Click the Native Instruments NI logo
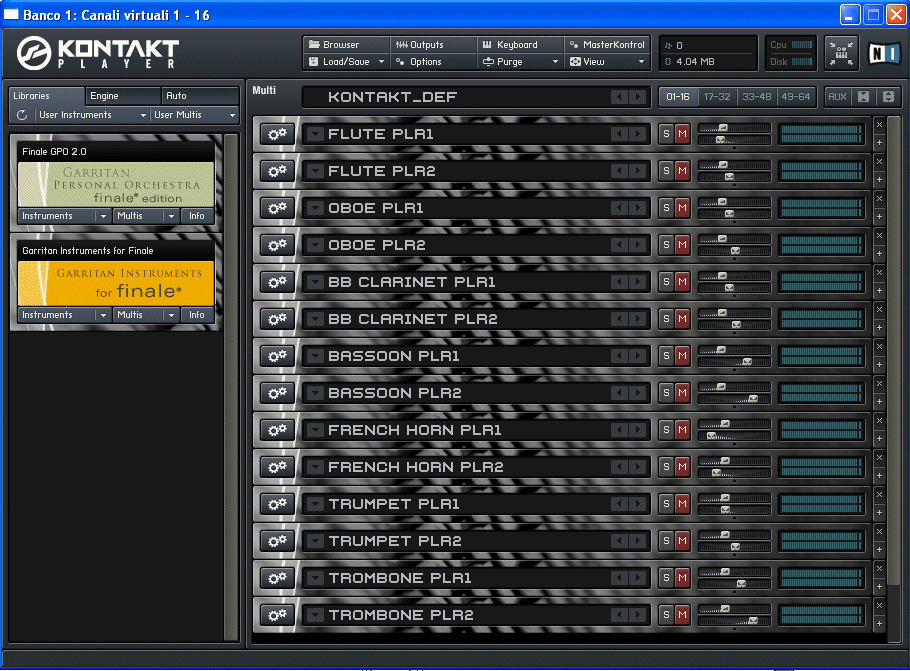 pyautogui.click(x=883, y=53)
